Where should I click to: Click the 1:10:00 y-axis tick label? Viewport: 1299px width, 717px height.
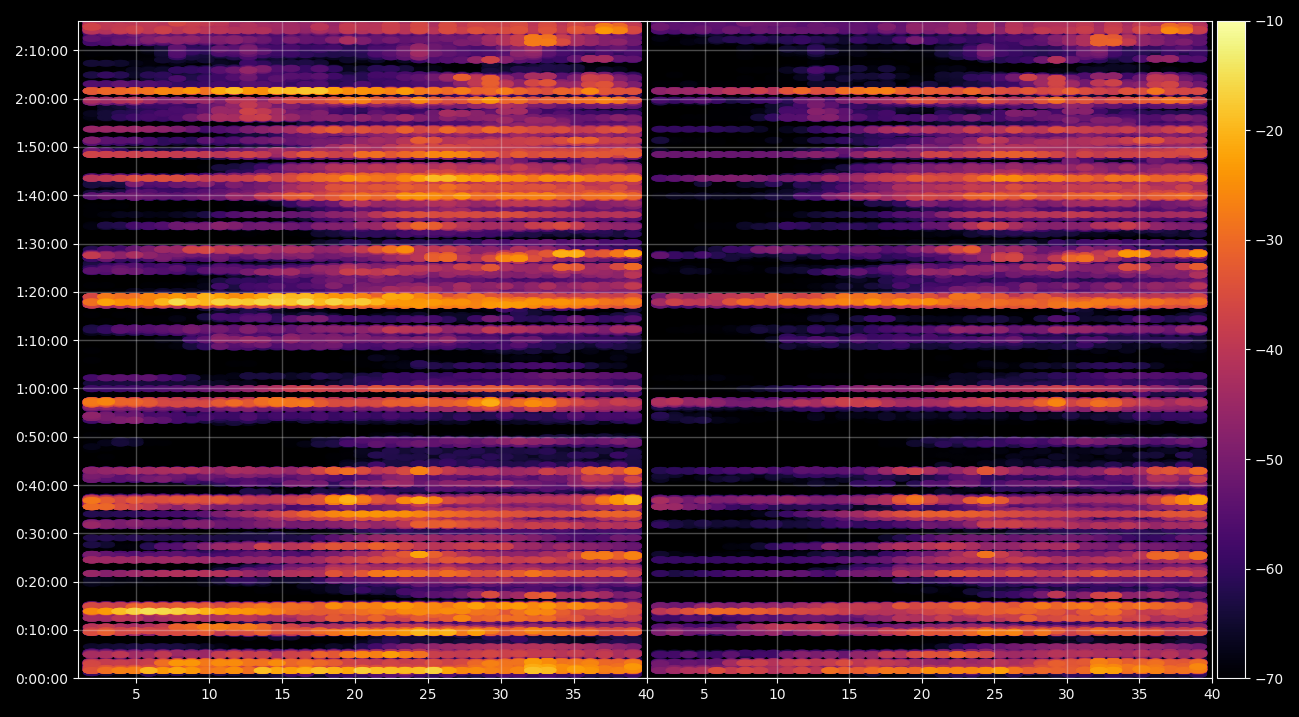click(x=41, y=341)
